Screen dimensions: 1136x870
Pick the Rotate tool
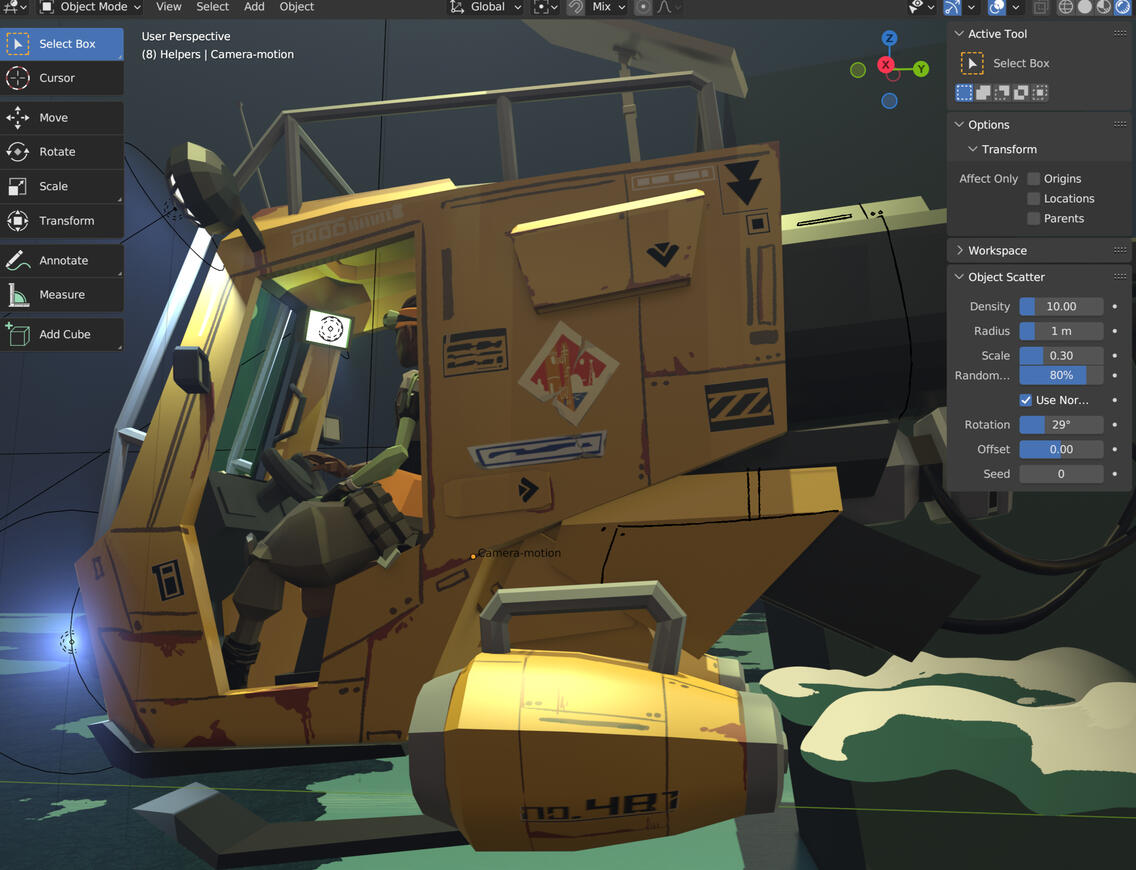coord(62,152)
